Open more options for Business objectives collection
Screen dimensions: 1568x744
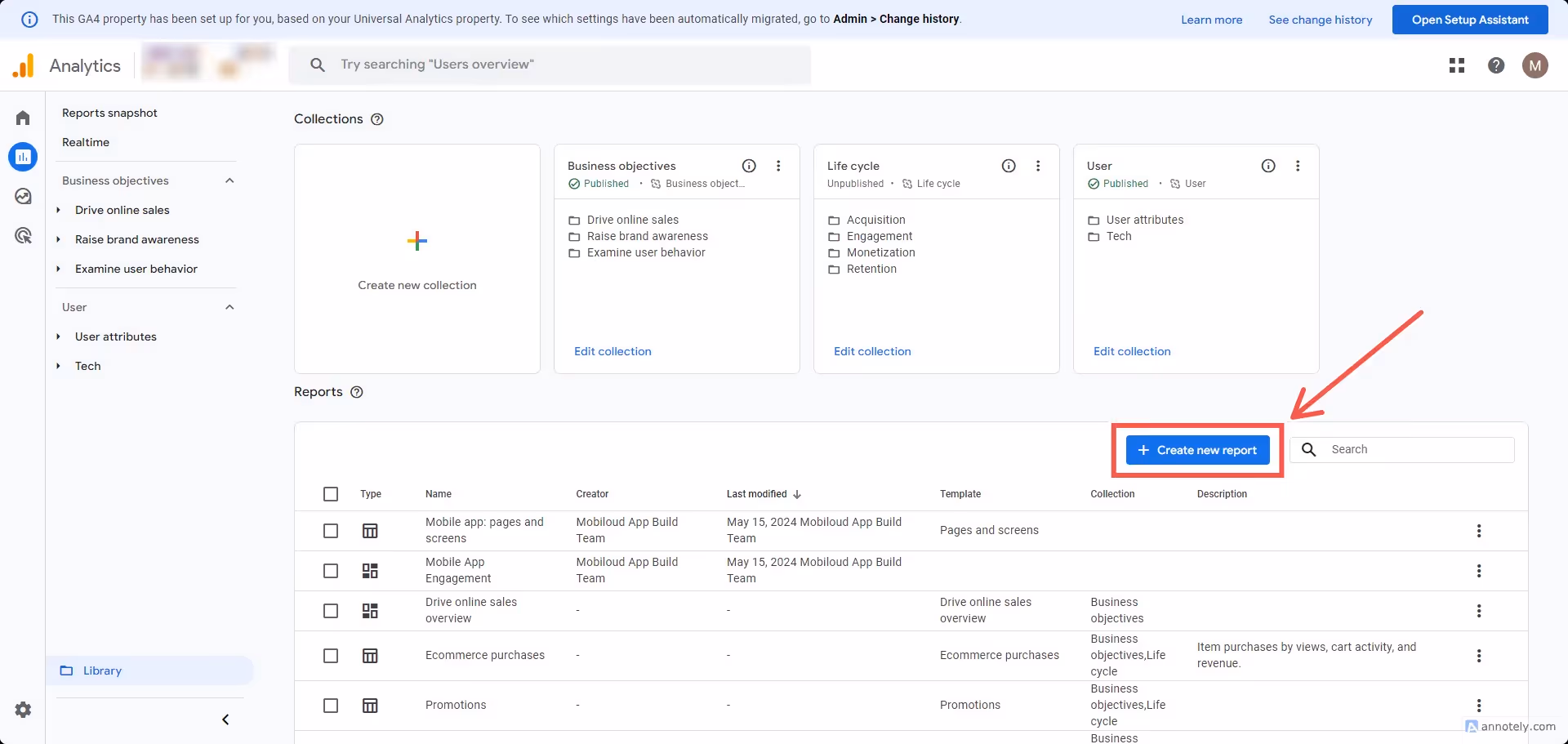pyautogui.click(x=778, y=166)
